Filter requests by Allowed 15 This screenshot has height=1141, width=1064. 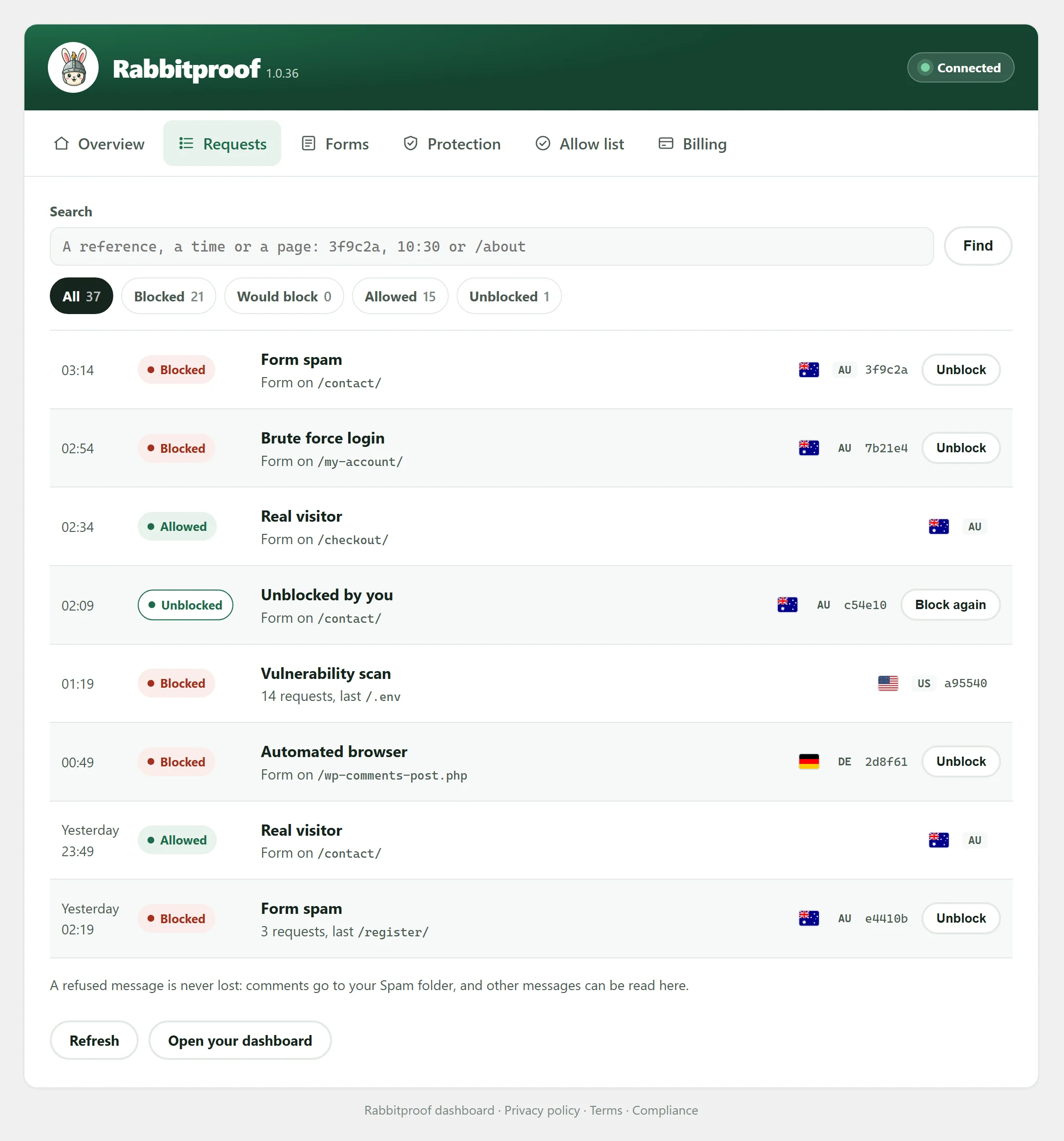400,296
